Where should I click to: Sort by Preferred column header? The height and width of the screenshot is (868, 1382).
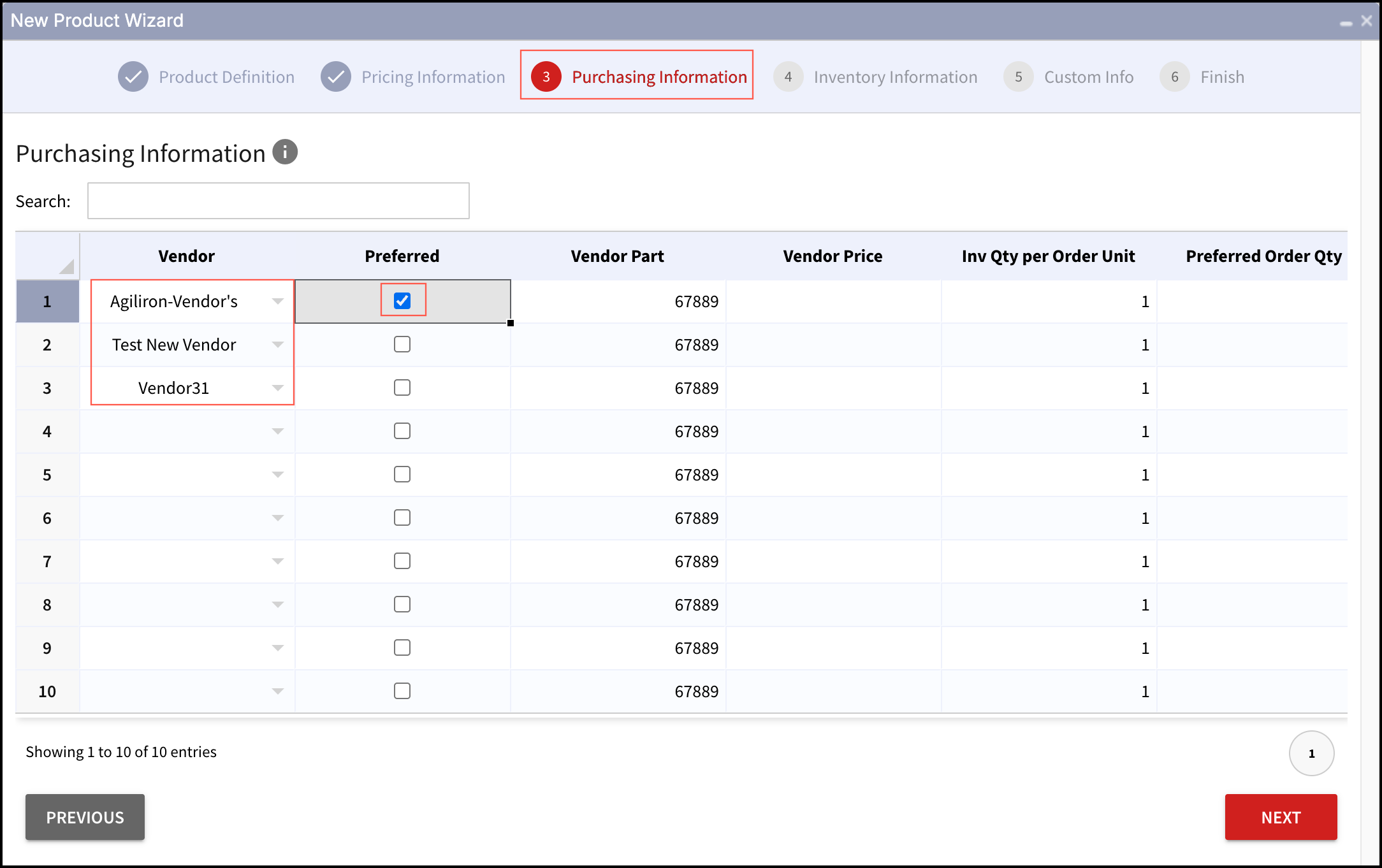(402, 256)
